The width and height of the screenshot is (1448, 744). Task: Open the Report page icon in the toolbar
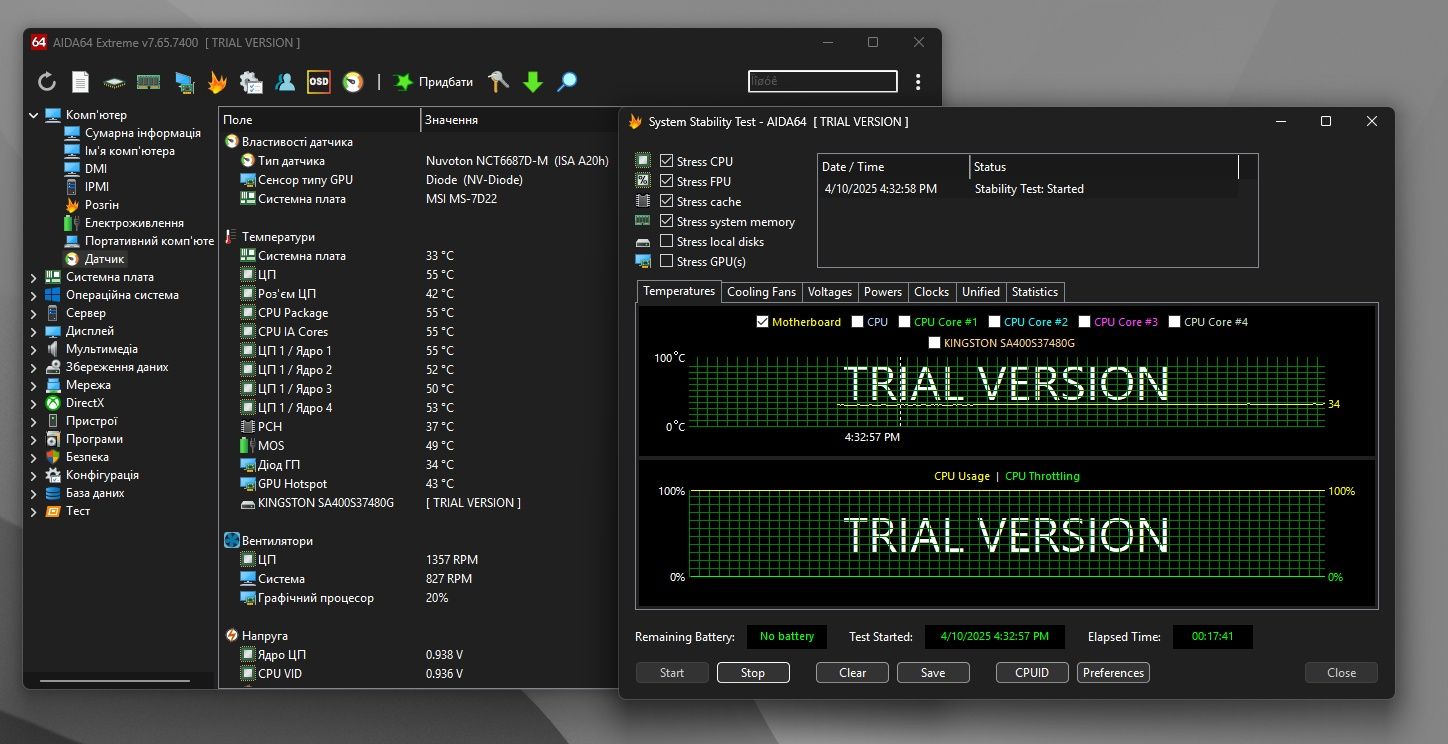tap(80, 82)
